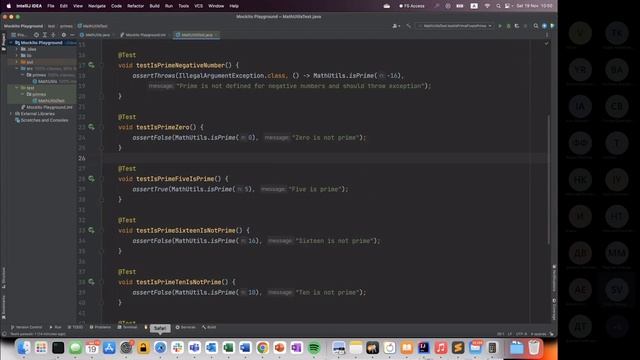Viewport: 640px width, 360px height.
Task: Open the Build tool window
Action: click(x=209, y=327)
